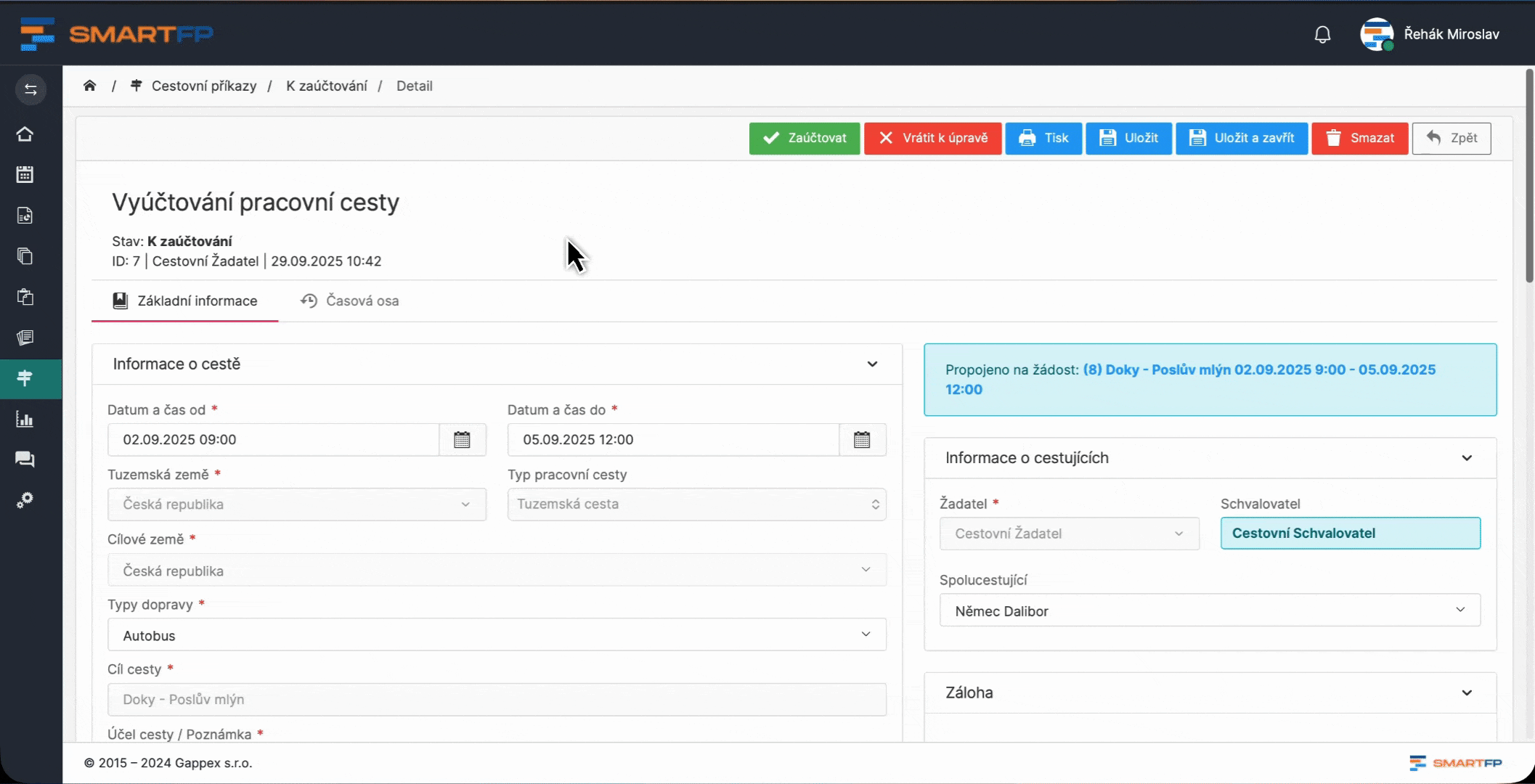
Task: Expand the Typy dopravy Autobus dropdown
Action: 497,635
